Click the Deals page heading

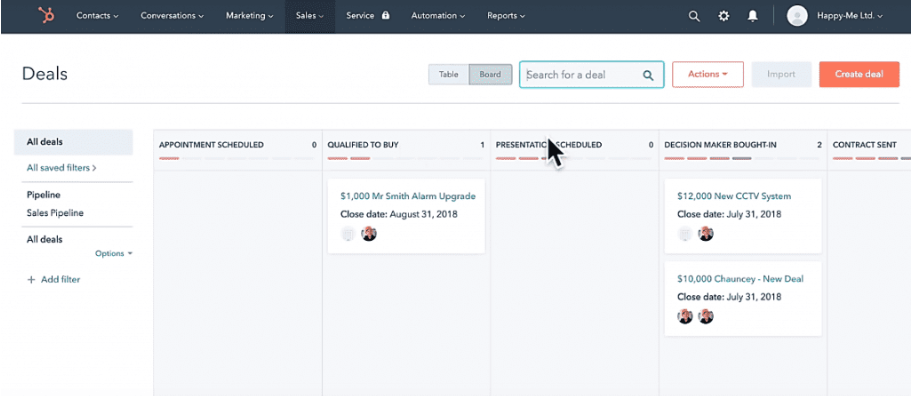pos(45,74)
